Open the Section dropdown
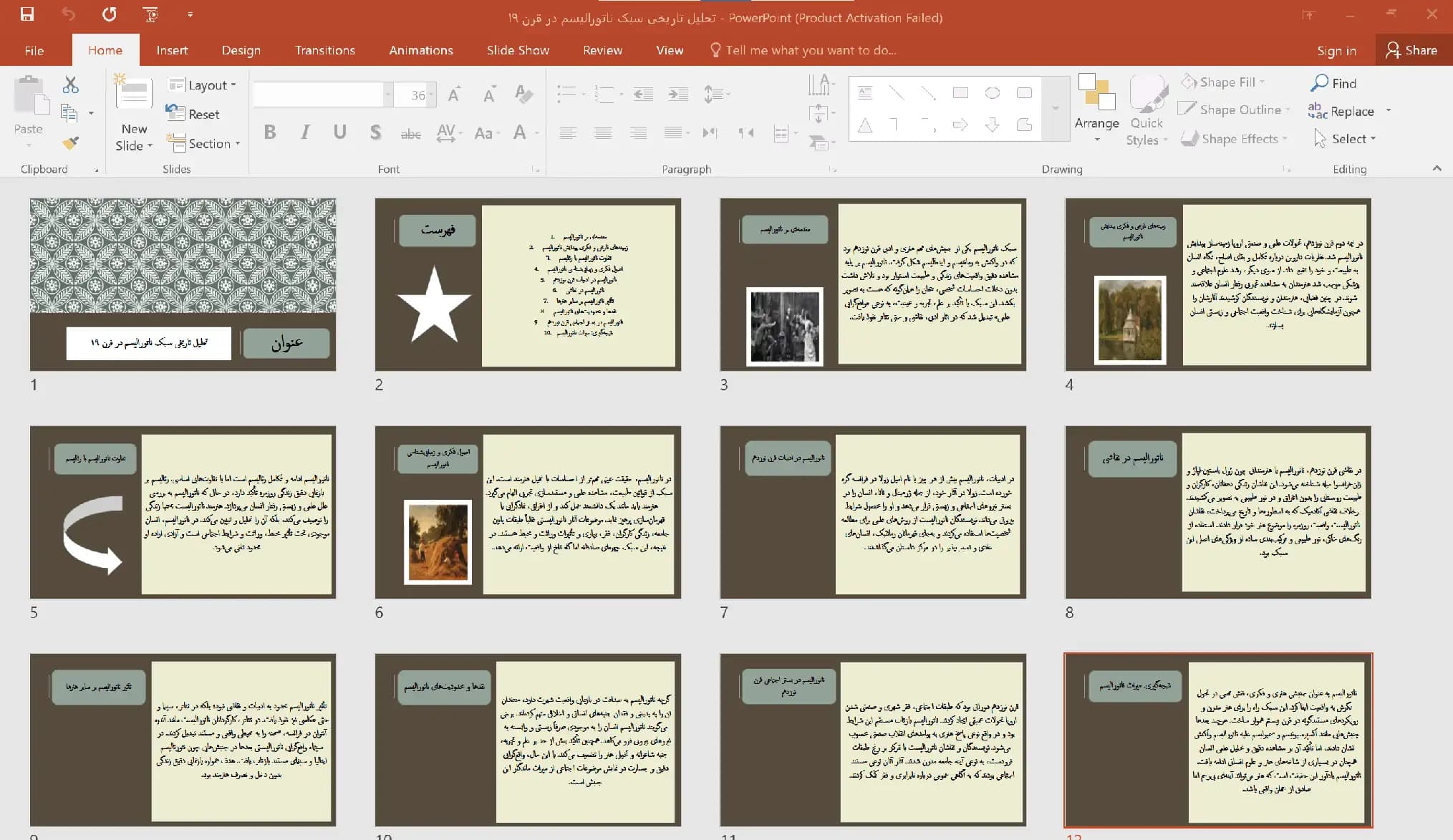The image size is (1453, 840). pyautogui.click(x=203, y=143)
